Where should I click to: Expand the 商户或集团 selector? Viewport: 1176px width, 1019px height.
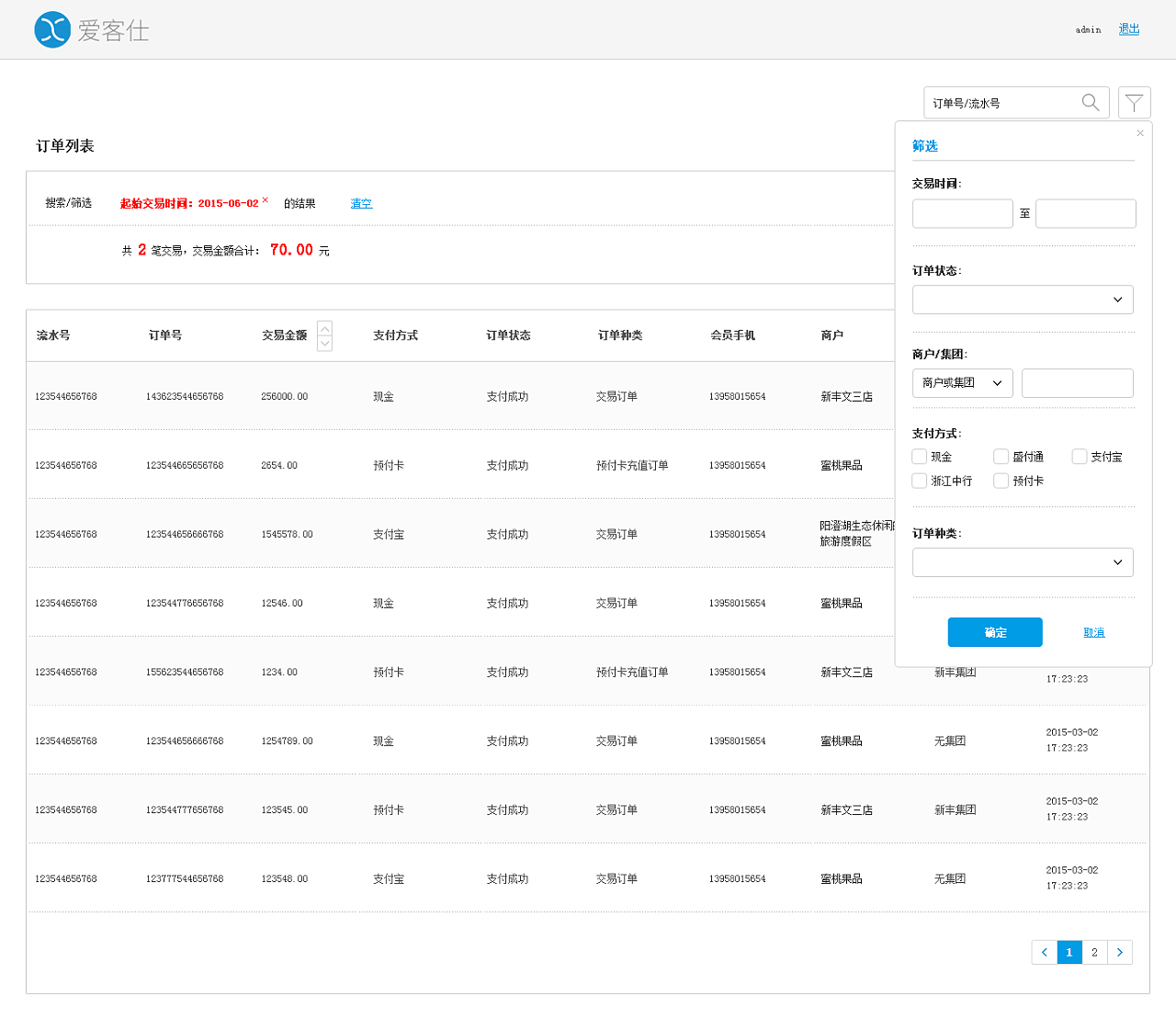[x=962, y=382]
